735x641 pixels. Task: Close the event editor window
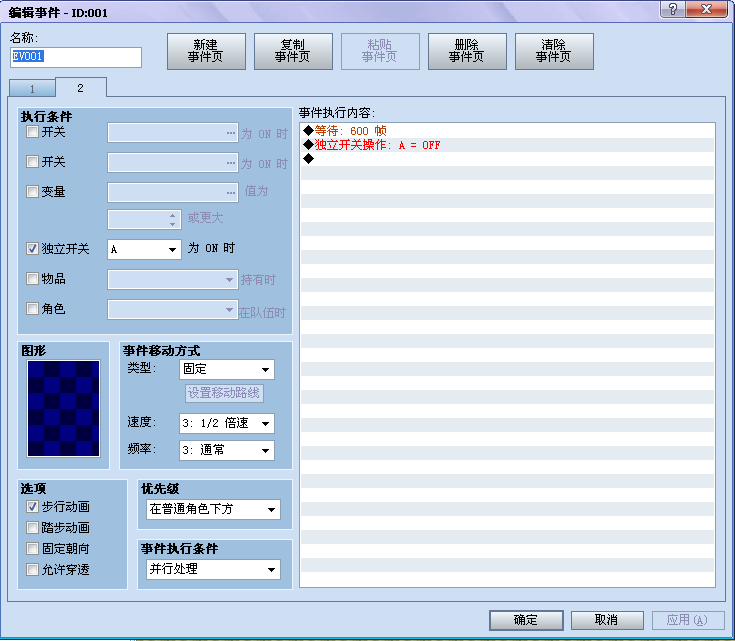pyautogui.click(x=706, y=9)
